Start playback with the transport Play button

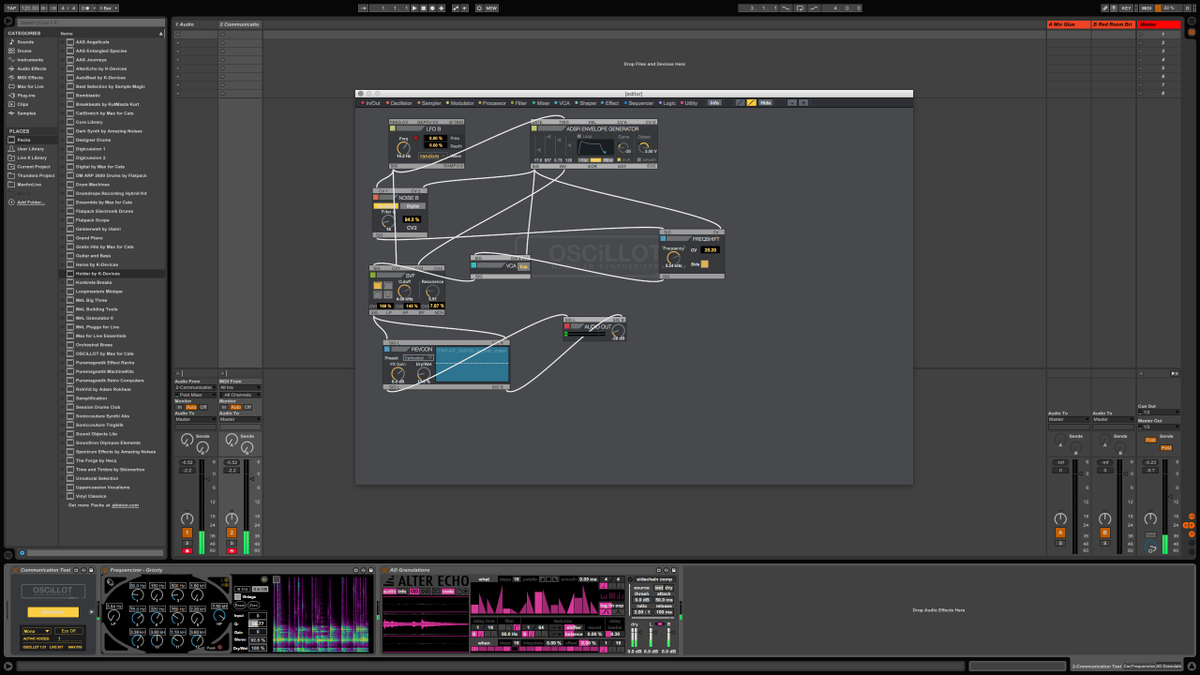(x=414, y=8)
